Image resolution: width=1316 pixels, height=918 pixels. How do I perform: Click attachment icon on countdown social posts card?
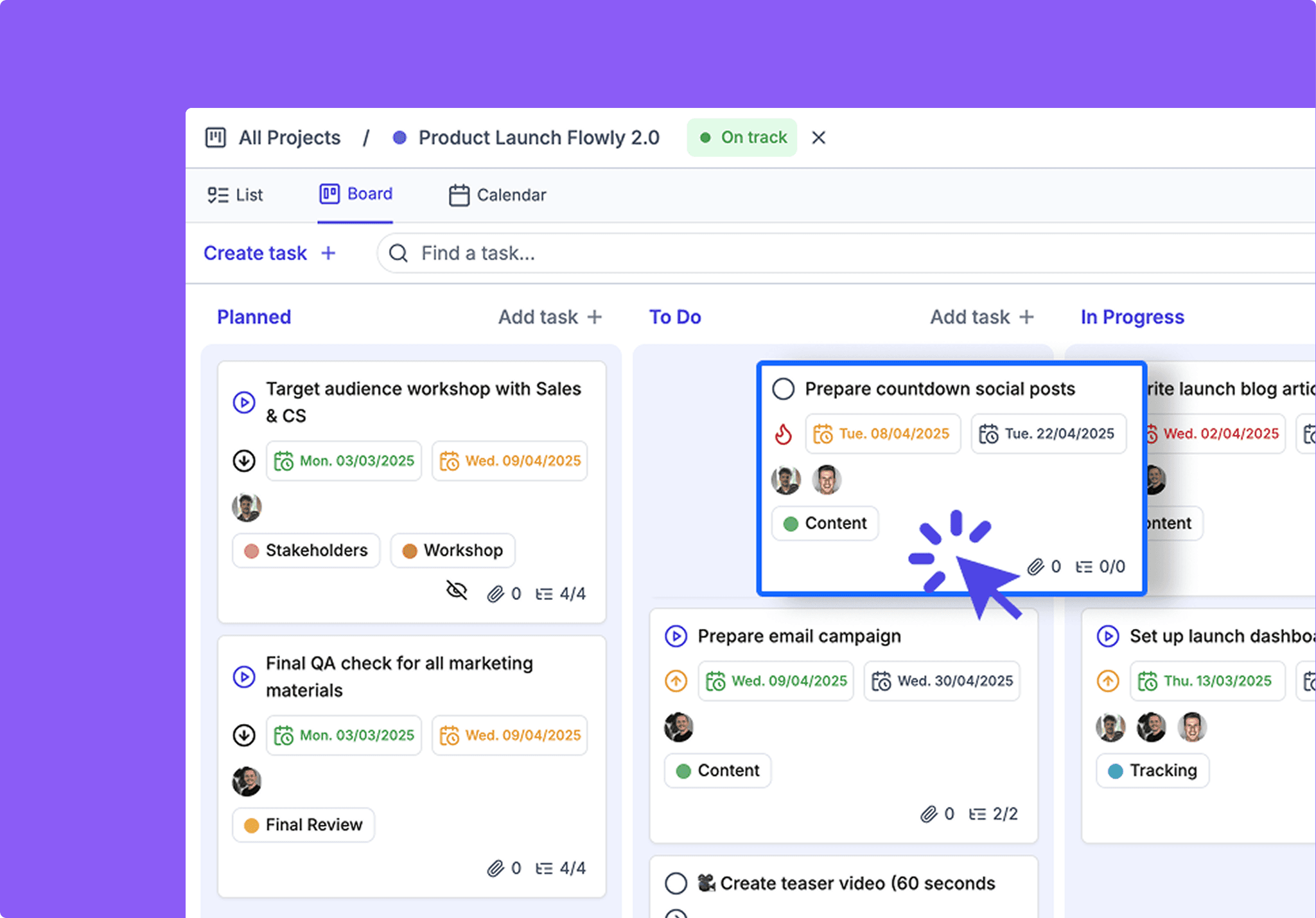point(1035,567)
